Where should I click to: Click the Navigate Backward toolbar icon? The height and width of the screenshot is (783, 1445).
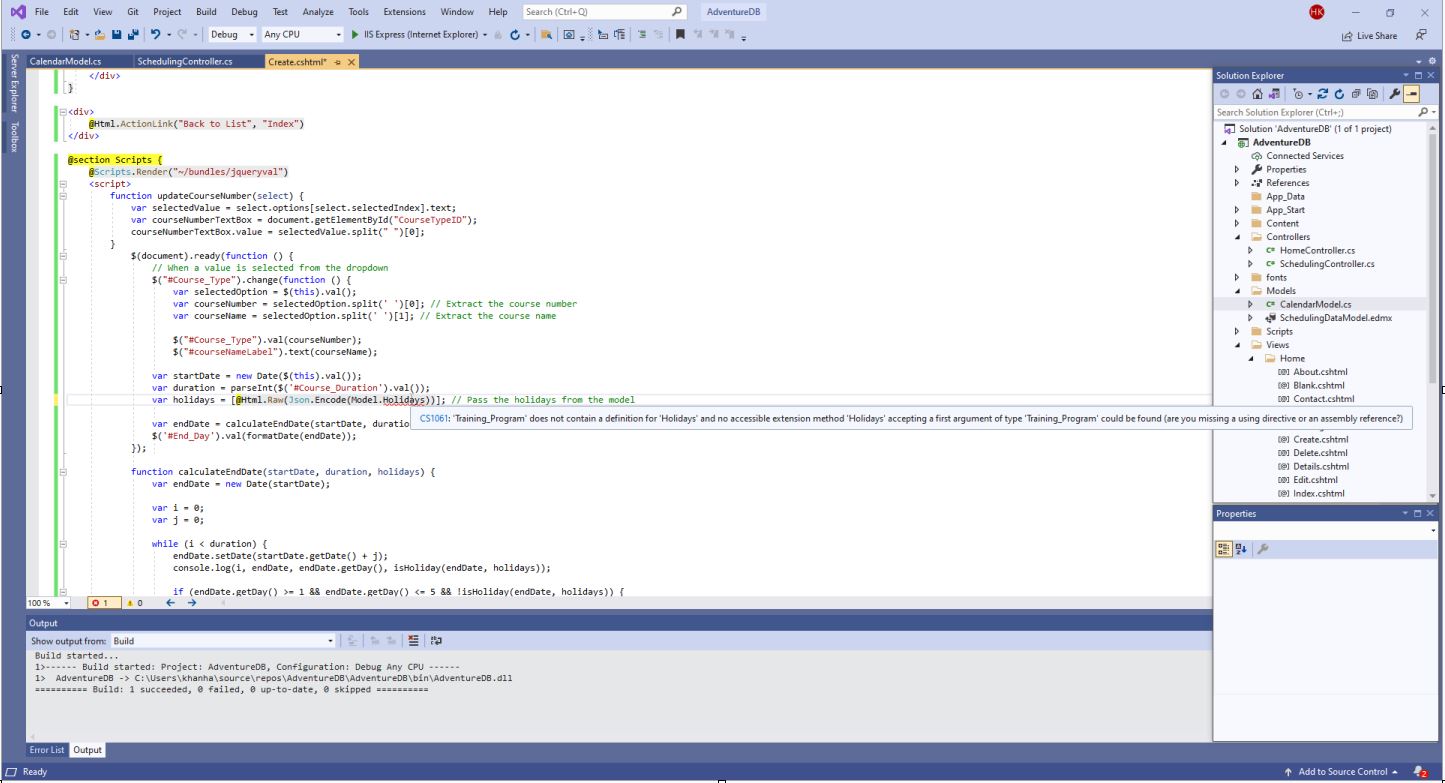tap(25, 35)
